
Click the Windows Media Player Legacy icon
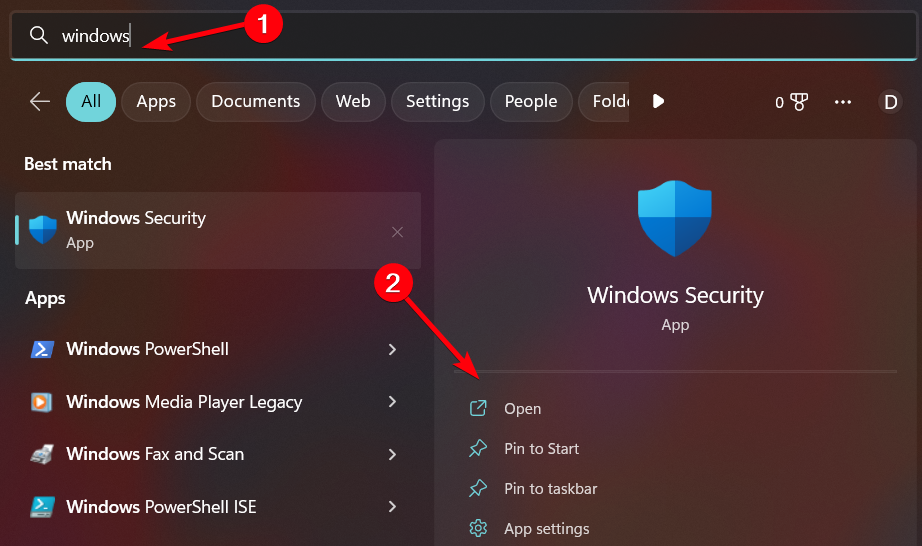click(x=41, y=402)
